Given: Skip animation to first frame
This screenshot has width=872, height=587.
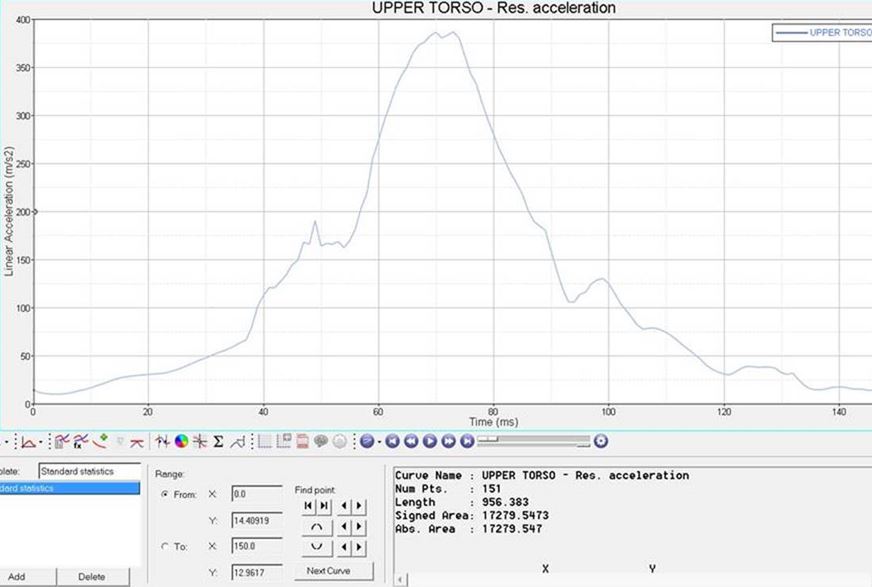Looking at the screenshot, I should [x=393, y=441].
